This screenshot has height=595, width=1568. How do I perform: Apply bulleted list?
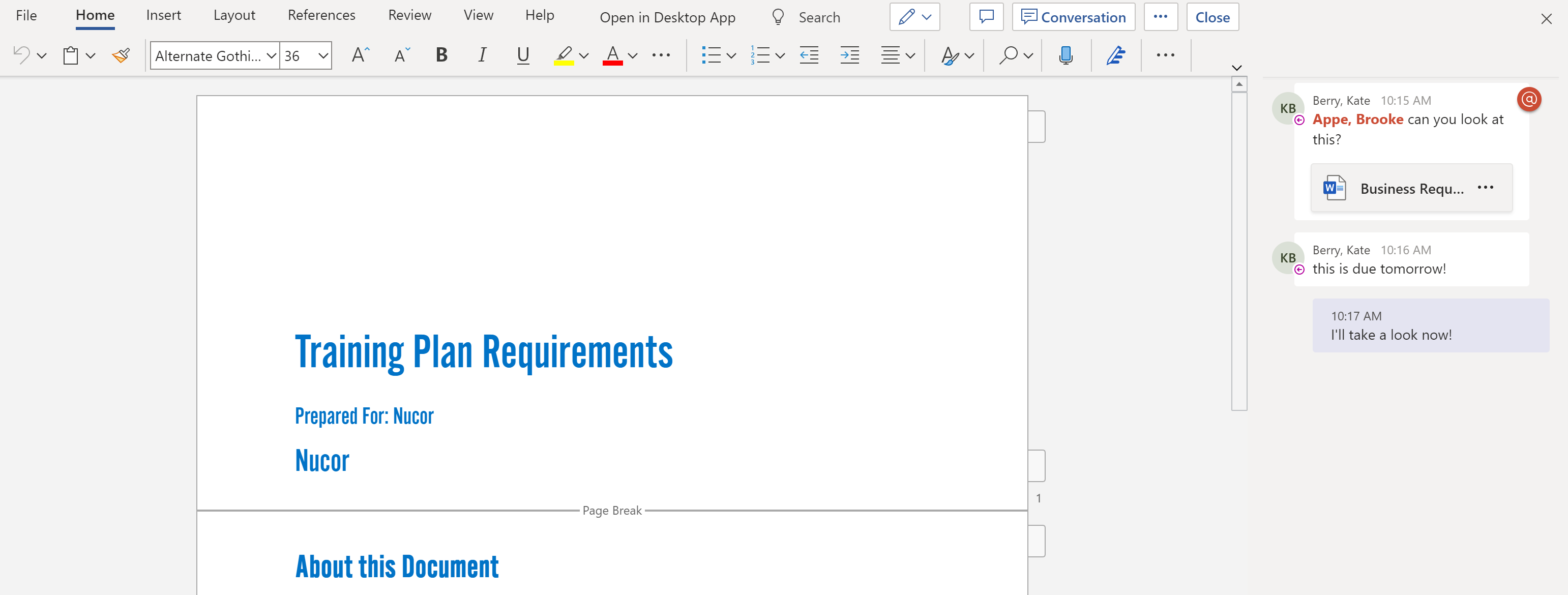(x=711, y=55)
